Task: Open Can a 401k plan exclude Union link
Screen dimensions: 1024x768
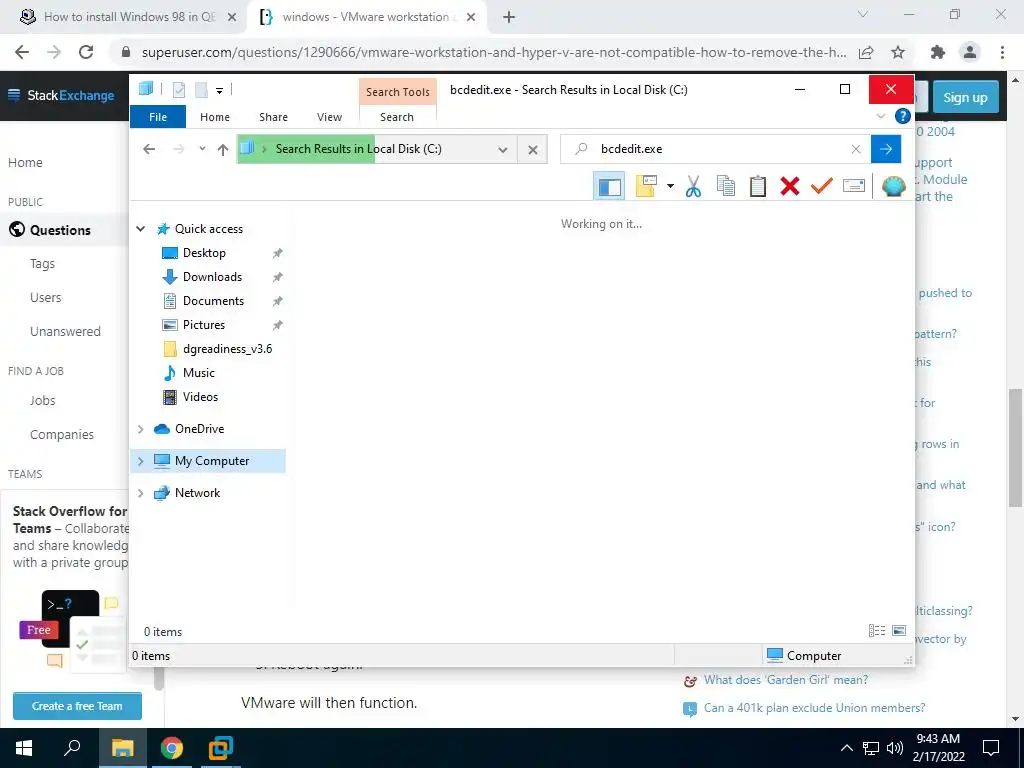Action: (814, 708)
